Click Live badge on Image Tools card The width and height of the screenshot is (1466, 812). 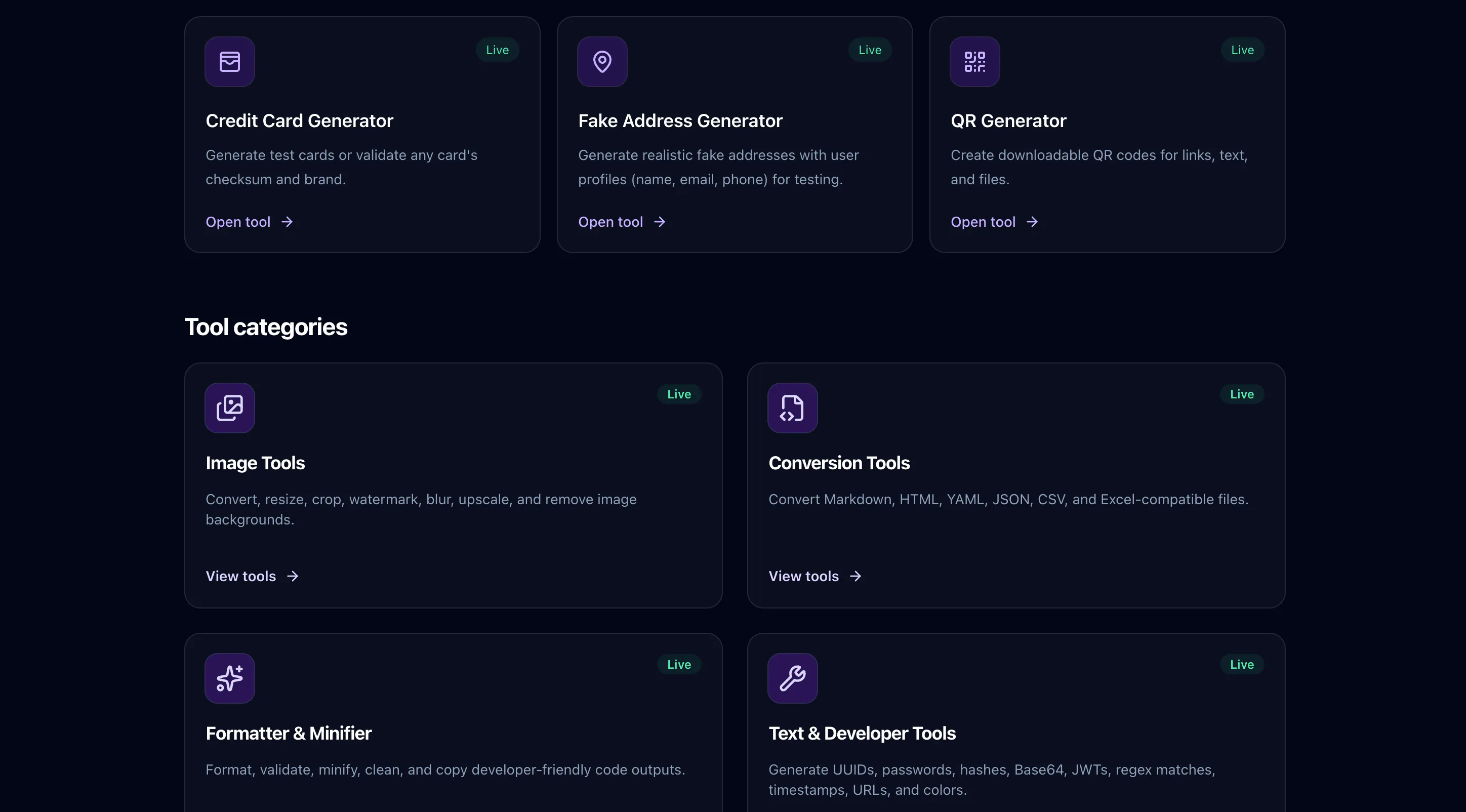[x=679, y=394]
